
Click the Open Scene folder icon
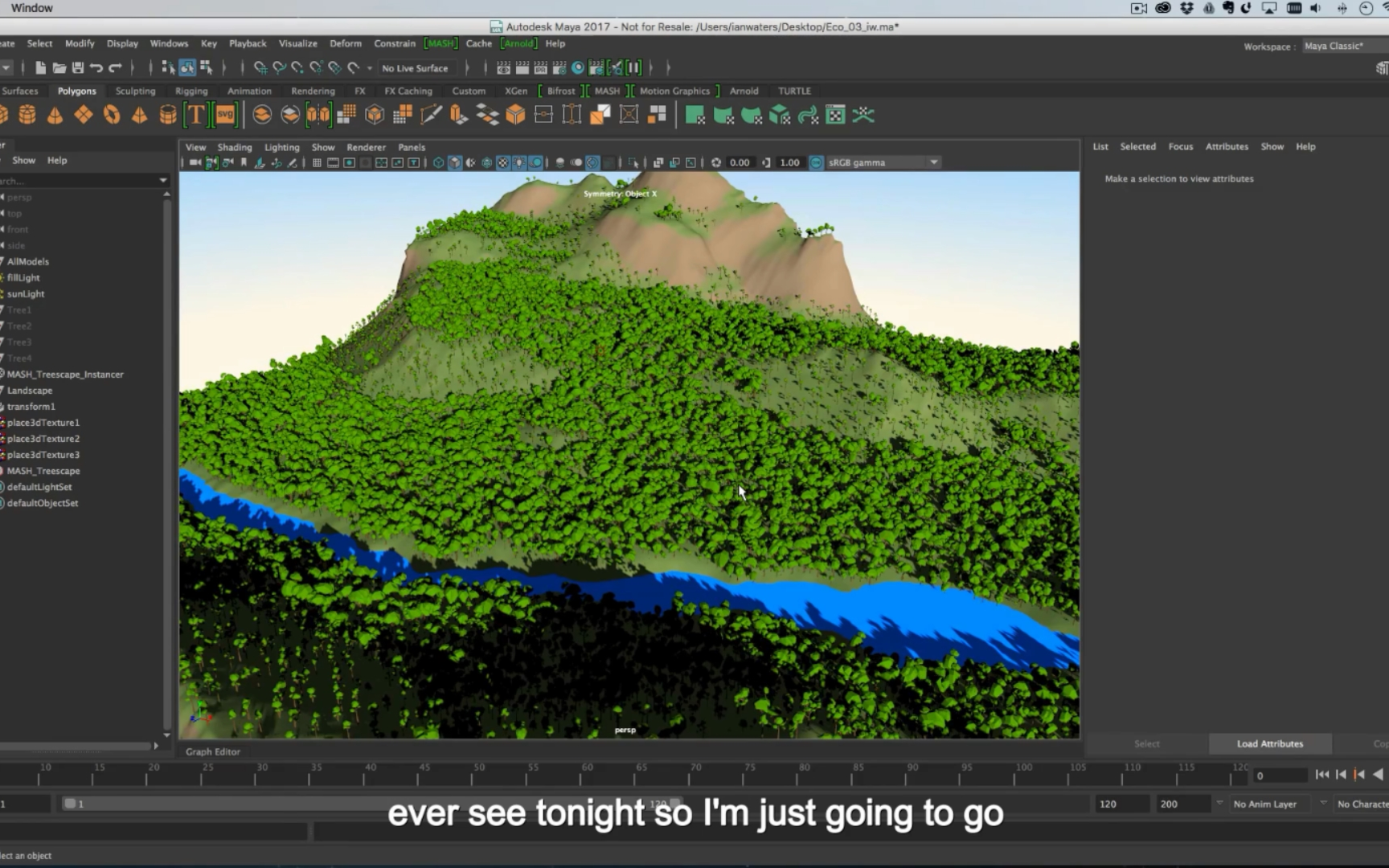pyautogui.click(x=59, y=68)
